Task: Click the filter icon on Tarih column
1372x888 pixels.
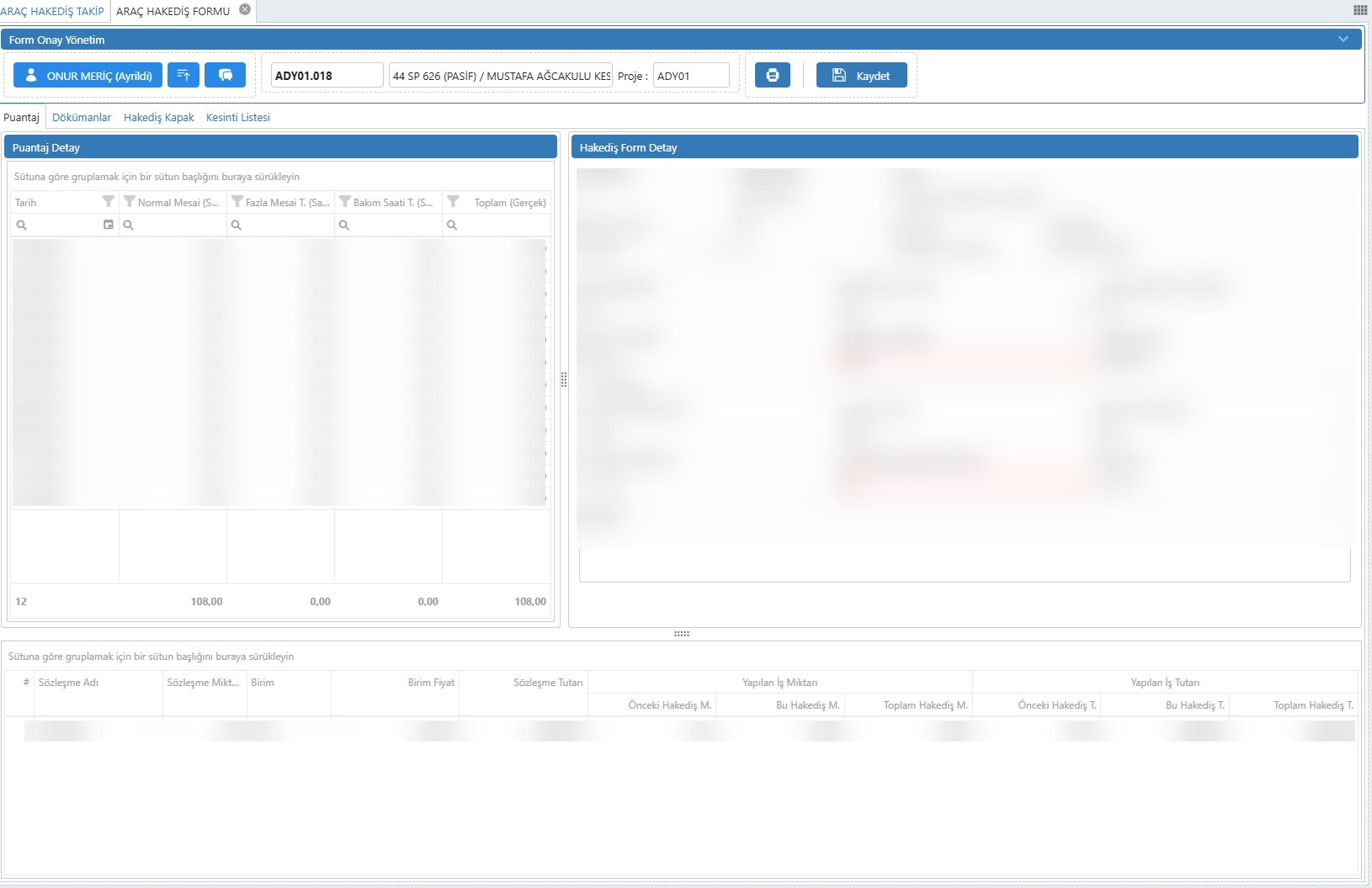Action: [108, 202]
